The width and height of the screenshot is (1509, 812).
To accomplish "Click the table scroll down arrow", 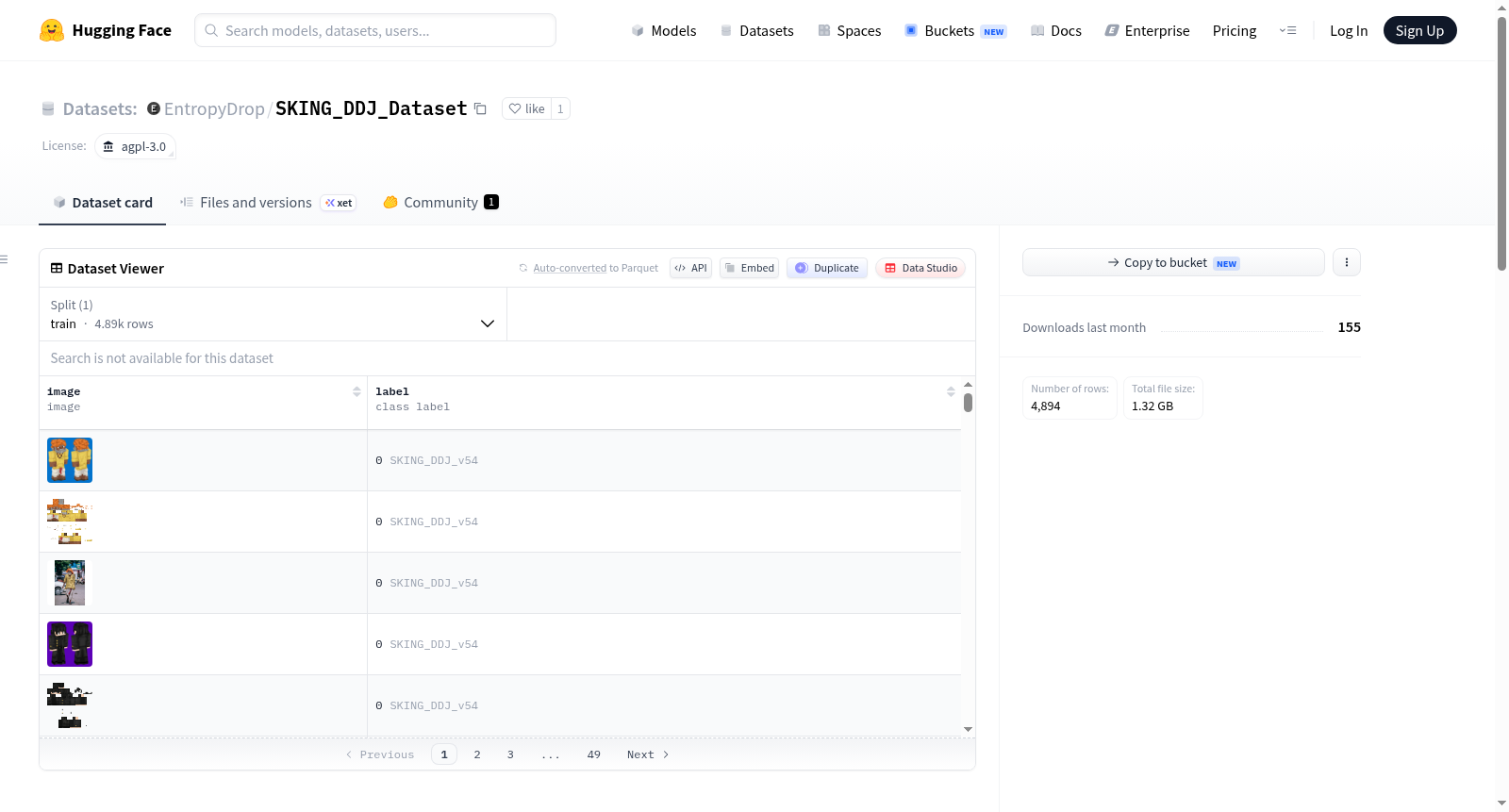I will [x=968, y=729].
